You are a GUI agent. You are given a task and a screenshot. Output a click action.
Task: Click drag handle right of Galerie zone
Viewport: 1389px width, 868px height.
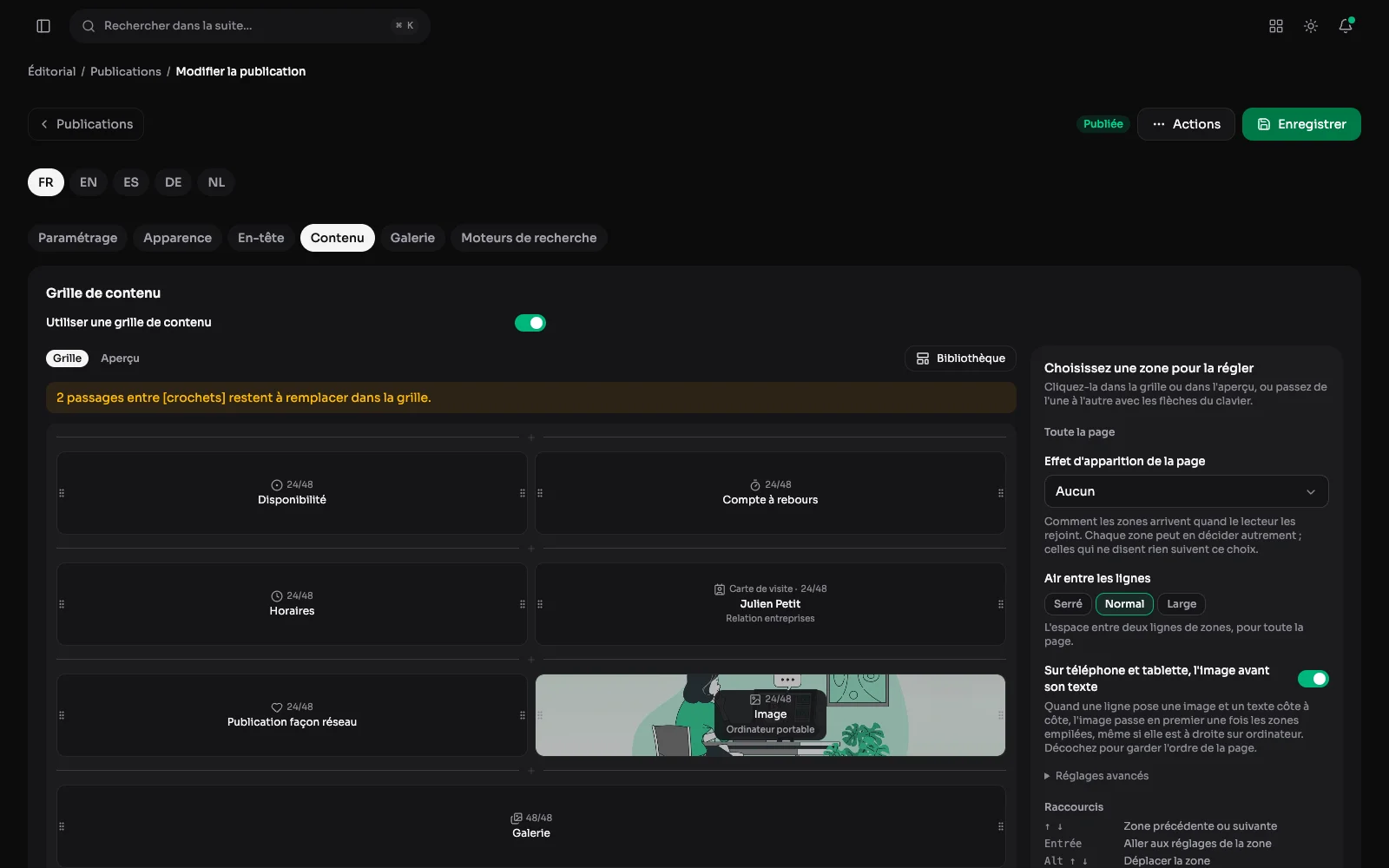coord(1001,826)
